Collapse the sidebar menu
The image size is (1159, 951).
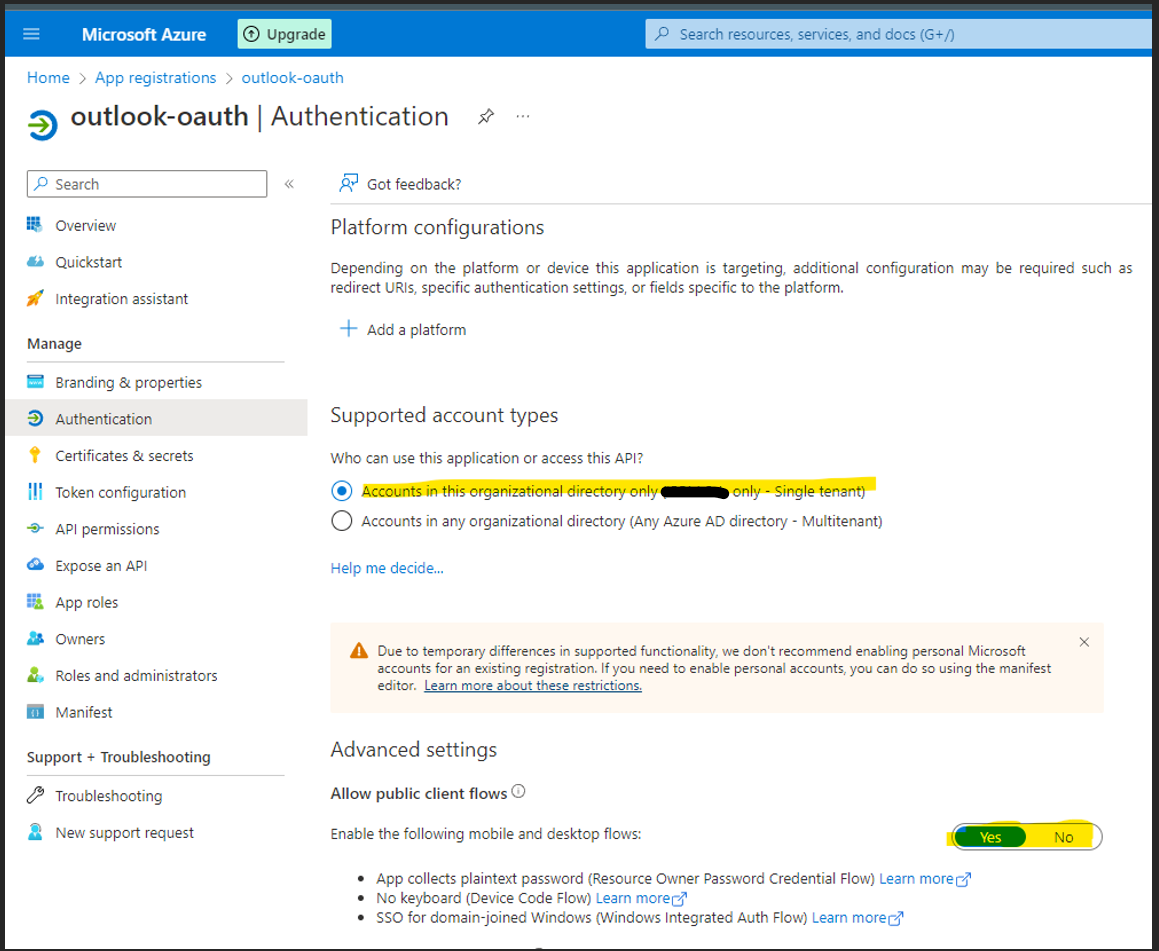(x=290, y=184)
